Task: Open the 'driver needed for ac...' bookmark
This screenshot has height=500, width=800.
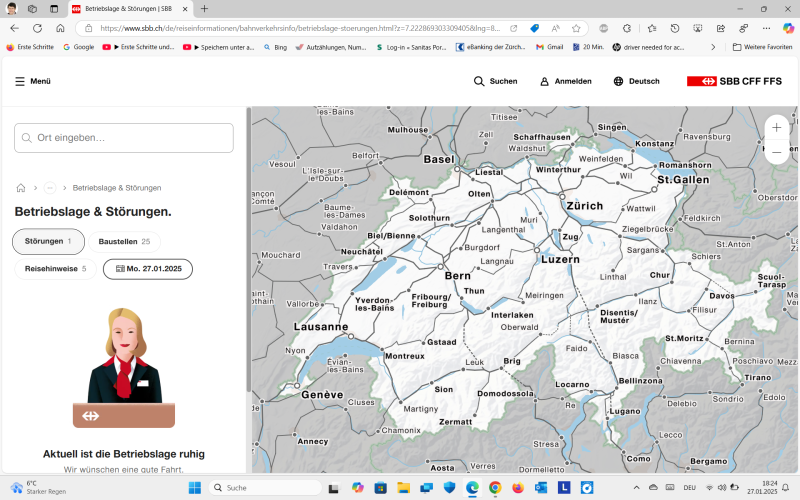Action: [x=648, y=47]
